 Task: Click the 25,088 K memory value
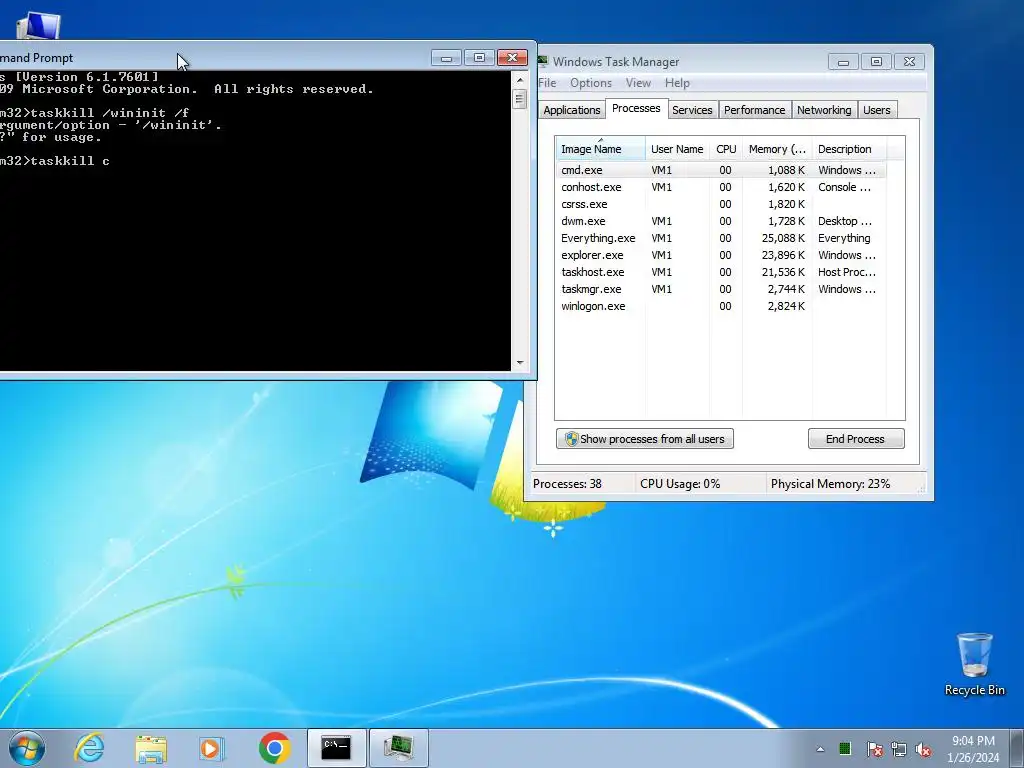point(783,238)
